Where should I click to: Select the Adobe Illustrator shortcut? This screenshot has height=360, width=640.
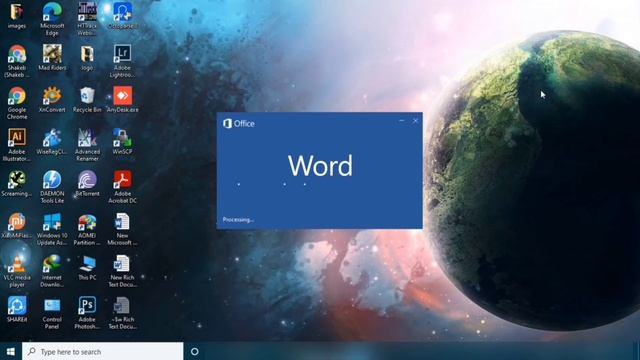(x=17, y=145)
